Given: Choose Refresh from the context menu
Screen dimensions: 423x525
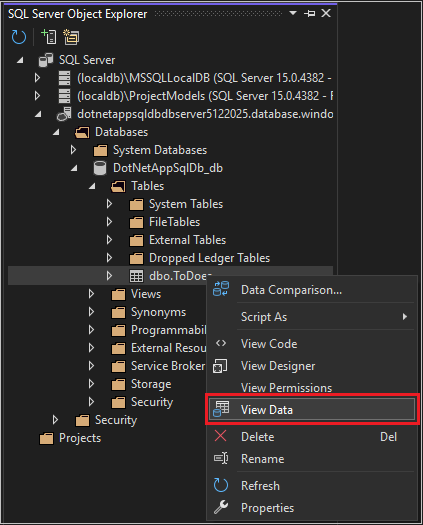Looking at the screenshot, I should [312, 486].
